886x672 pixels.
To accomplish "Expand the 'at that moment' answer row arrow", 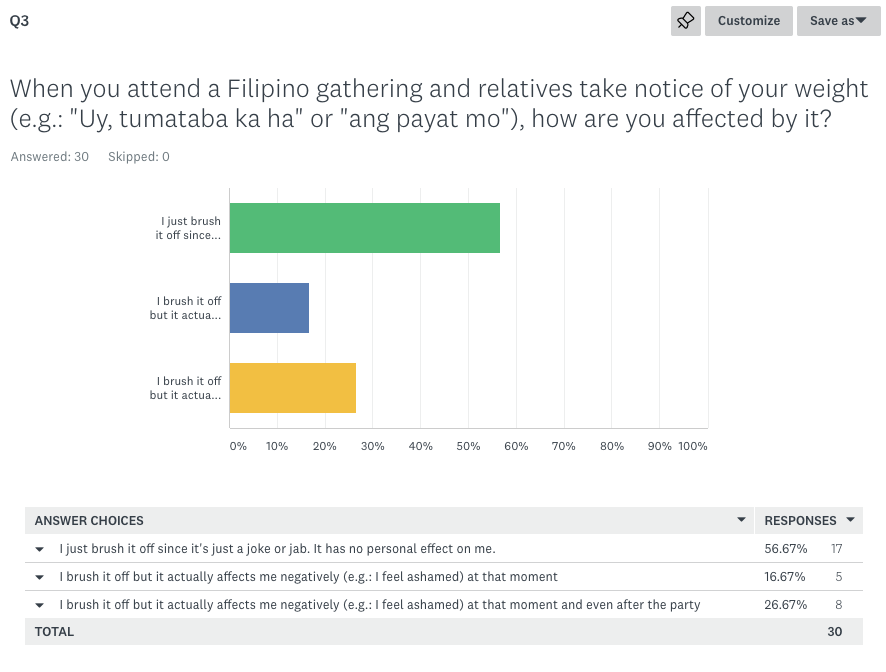I will (x=40, y=577).
